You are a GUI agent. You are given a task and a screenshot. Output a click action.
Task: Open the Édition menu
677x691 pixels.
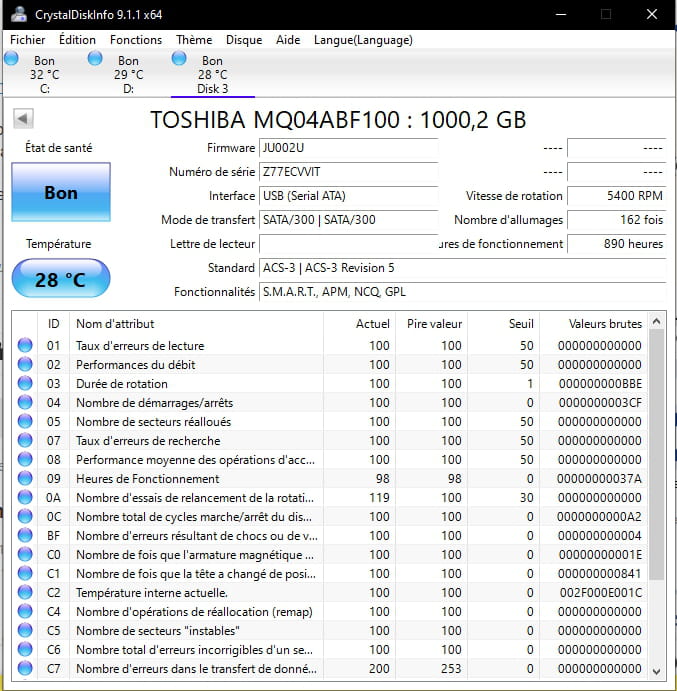coord(77,40)
